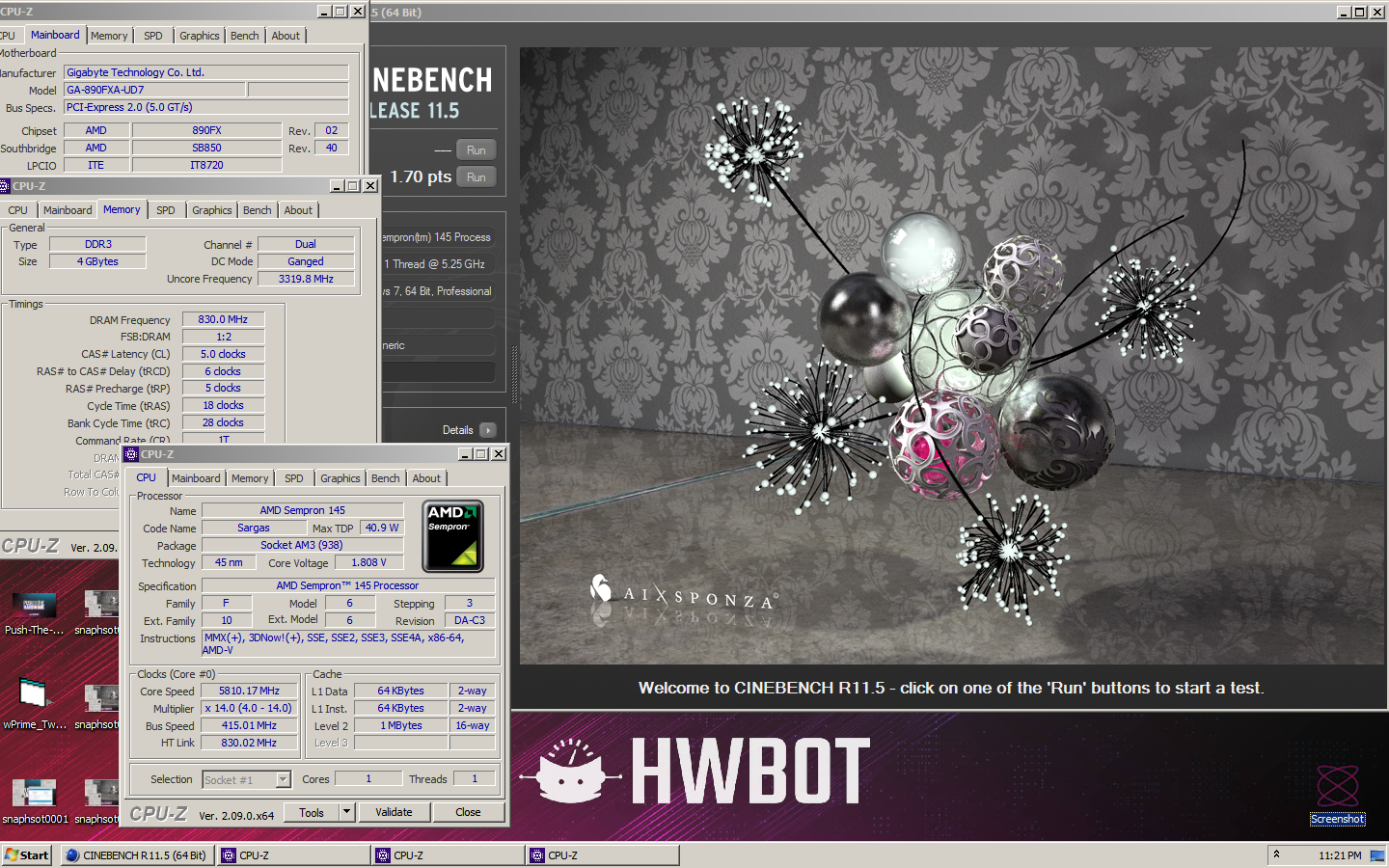Viewport: 1389px width, 868px height.
Task: Click the Manufacturer field Gigabyte Technology
Action: [205, 72]
